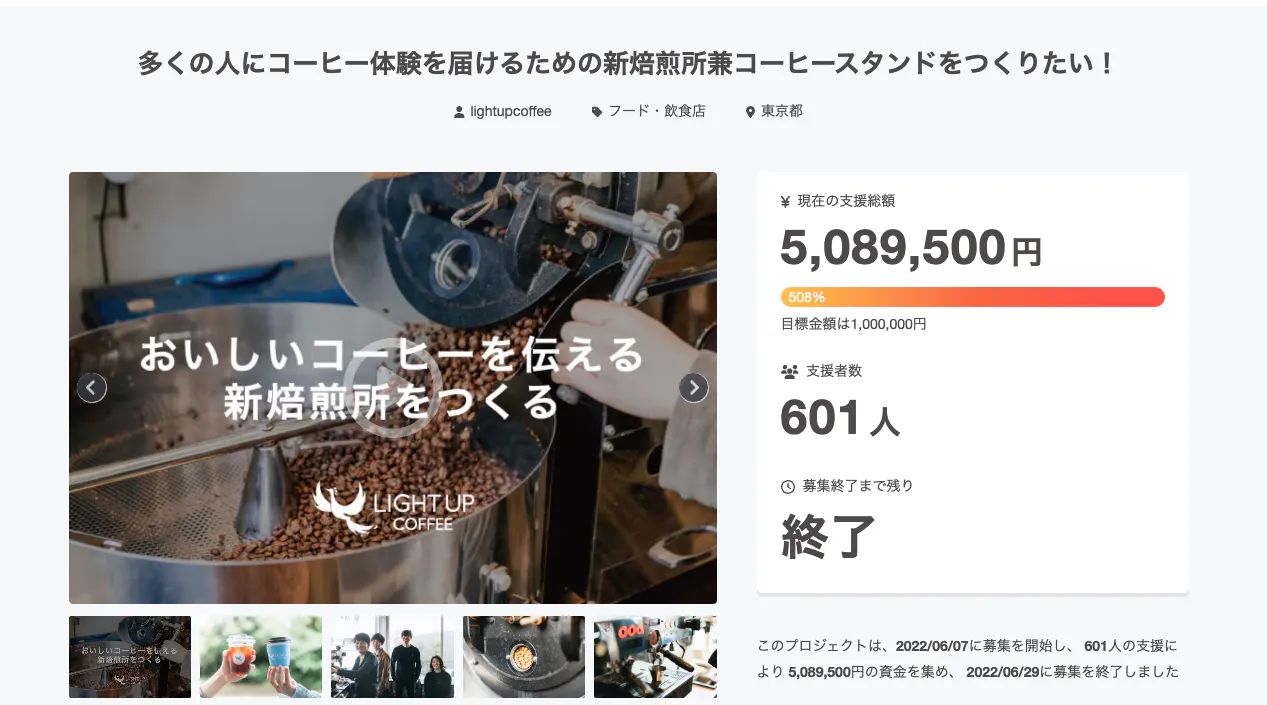Play the project video in main image
Image resolution: width=1267 pixels, height=705 pixels.
click(393, 388)
